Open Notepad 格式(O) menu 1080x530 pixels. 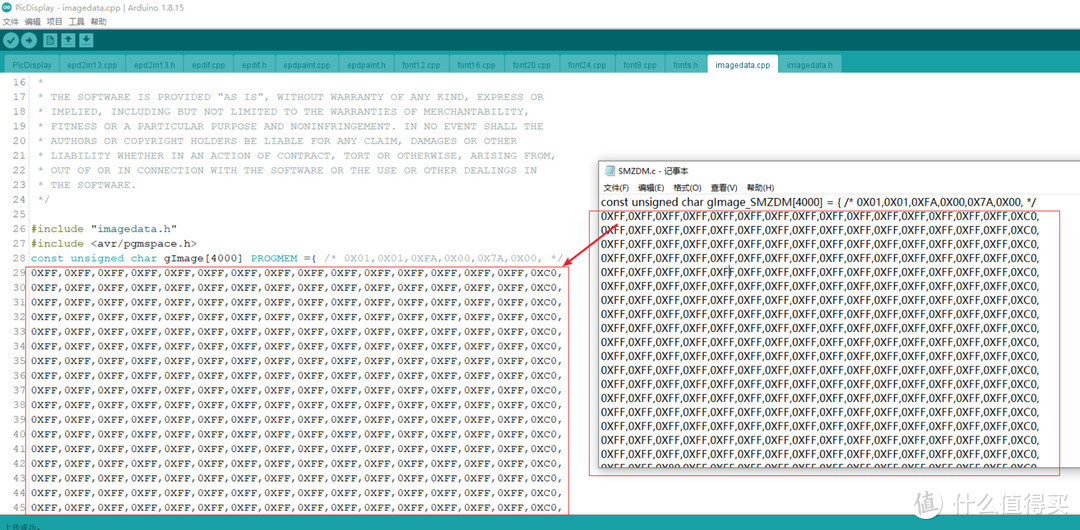pyautogui.click(x=686, y=187)
